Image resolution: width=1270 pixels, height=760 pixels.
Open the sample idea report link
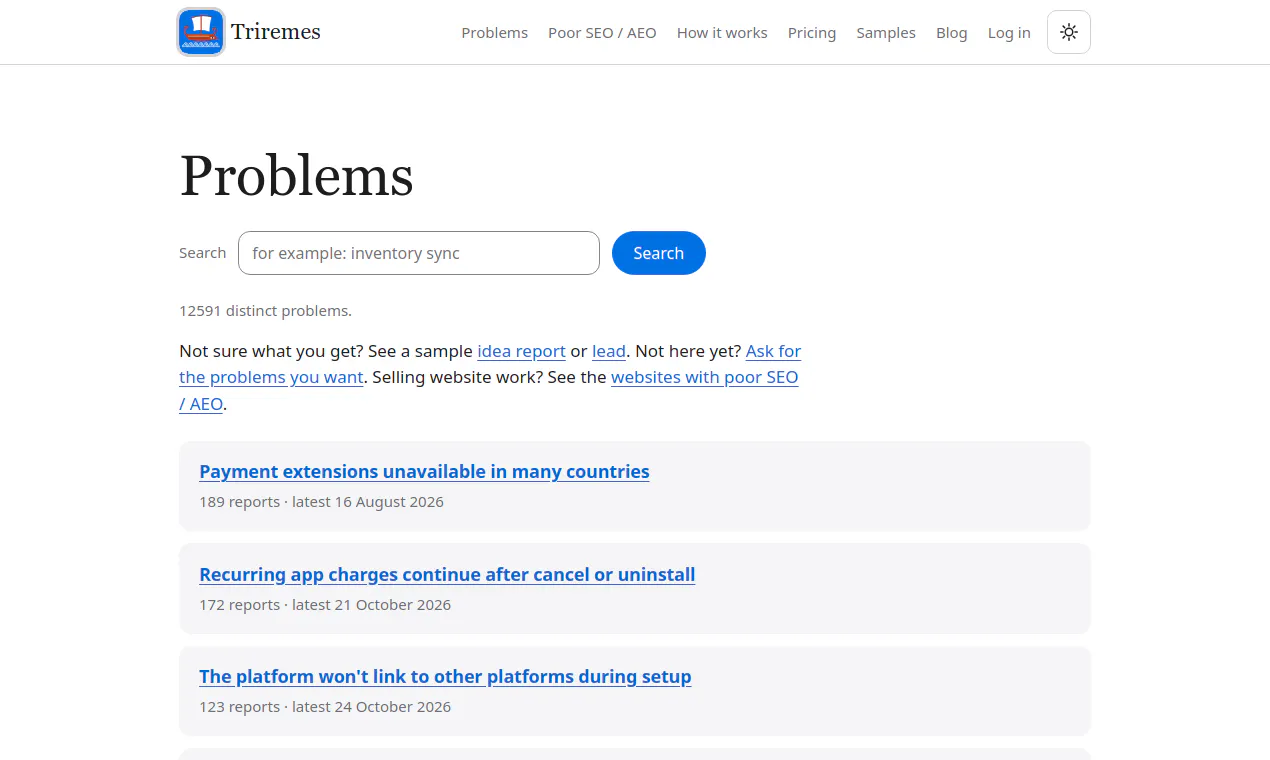(x=522, y=351)
